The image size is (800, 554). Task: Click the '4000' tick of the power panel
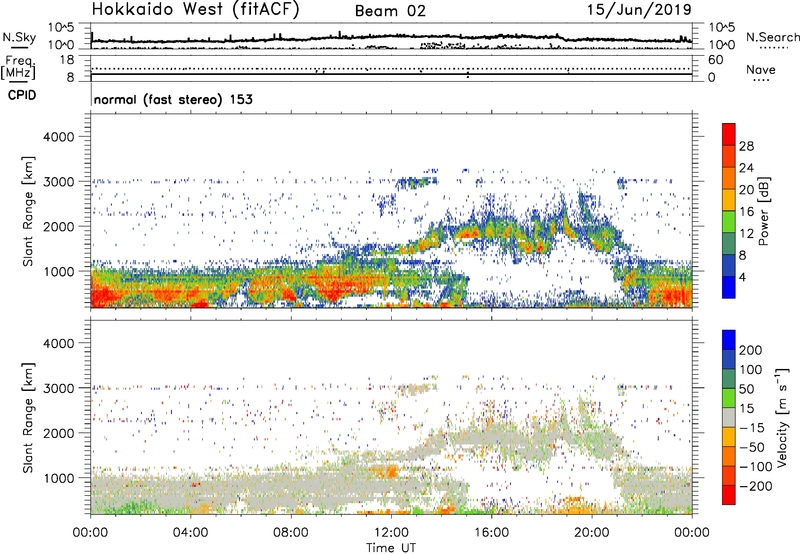pyautogui.click(x=59, y=137)
